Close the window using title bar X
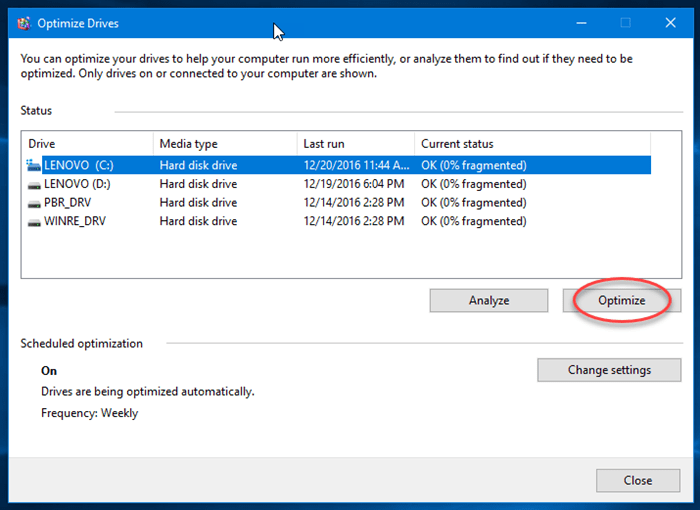This screenshot has width=700, height=510. coord(671,22)
